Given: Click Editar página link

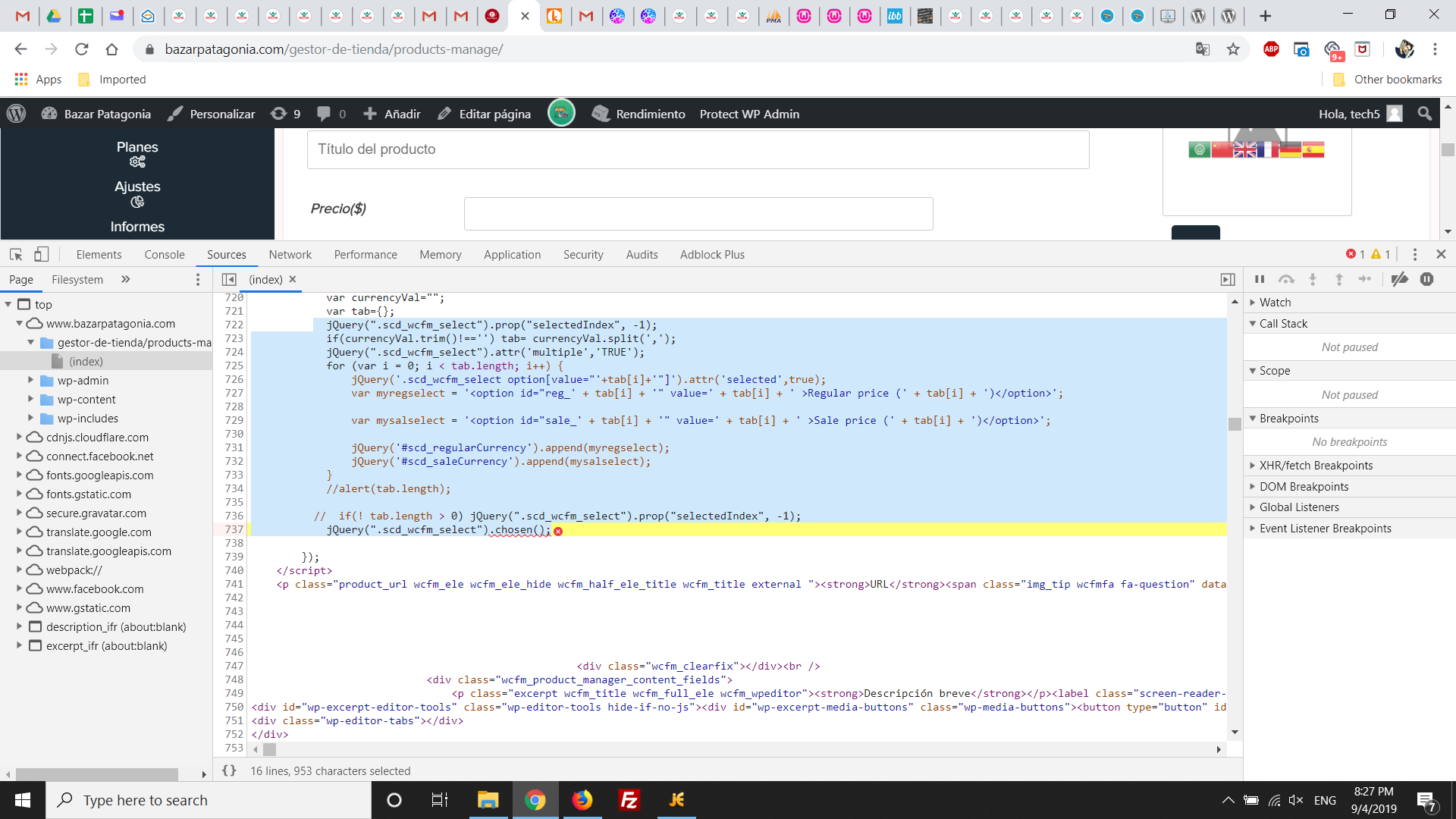Looking at the screenshot, I should (484, 114).
